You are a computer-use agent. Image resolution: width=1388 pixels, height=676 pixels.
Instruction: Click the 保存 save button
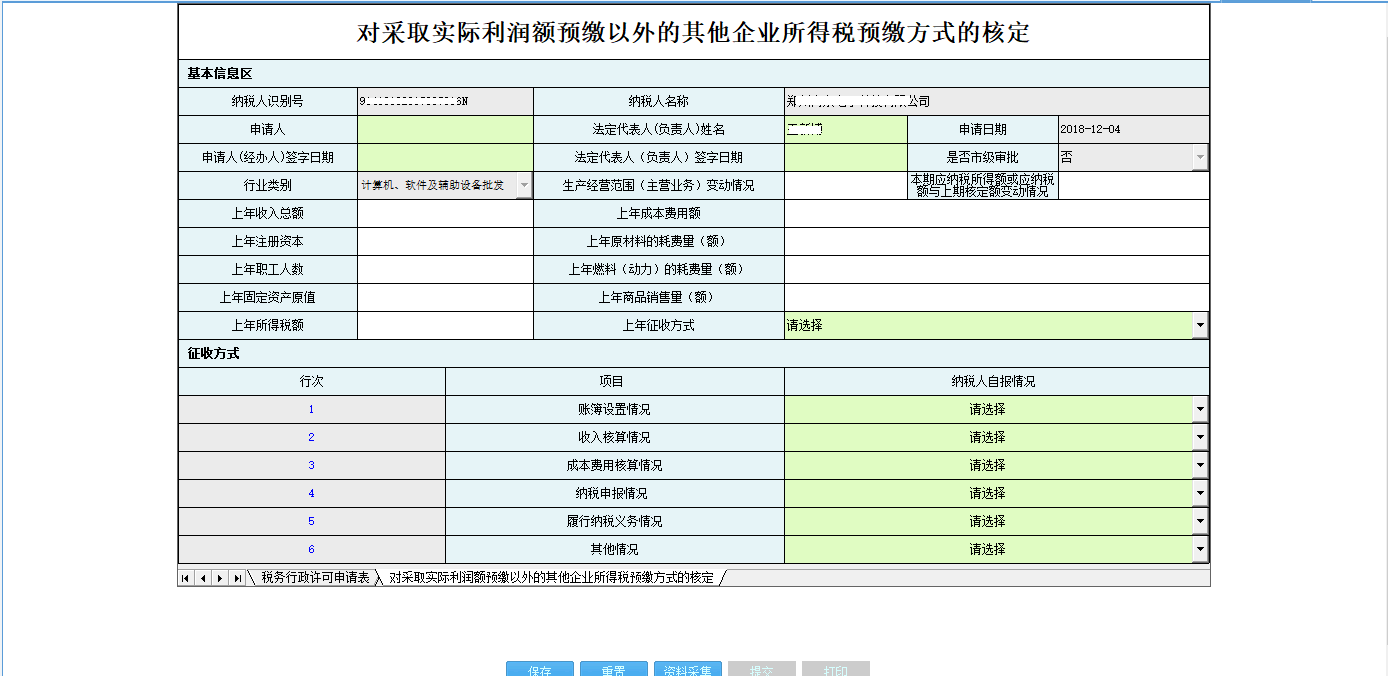539,670
